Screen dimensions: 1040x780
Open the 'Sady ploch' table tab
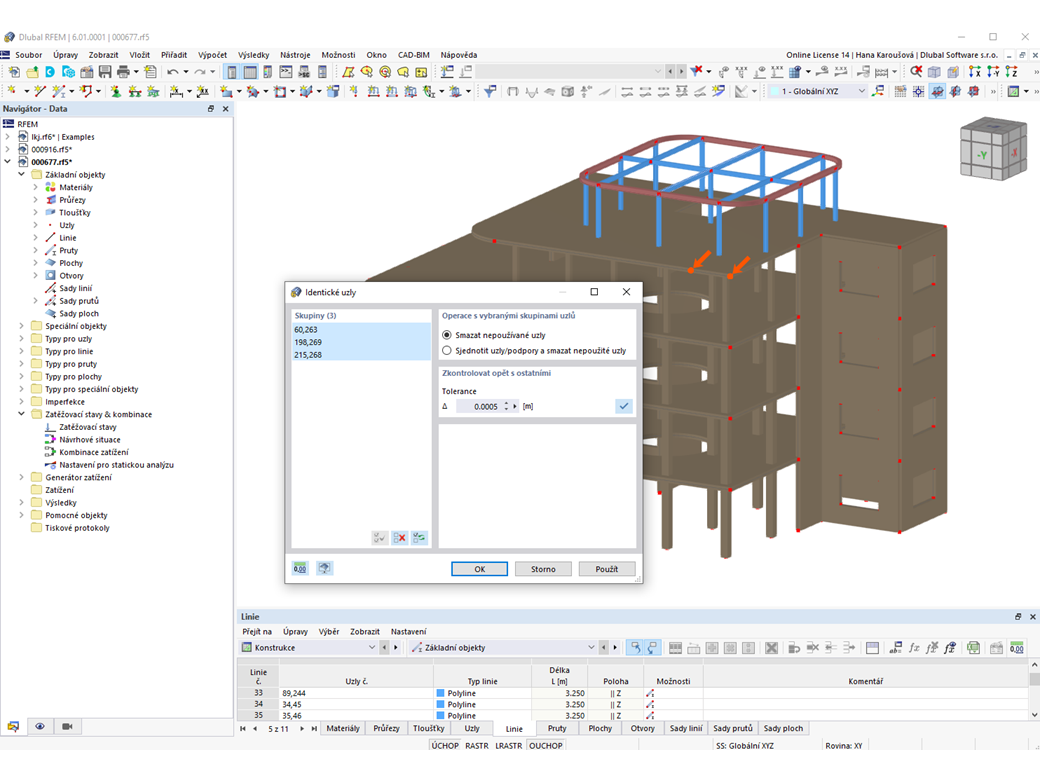783,728
